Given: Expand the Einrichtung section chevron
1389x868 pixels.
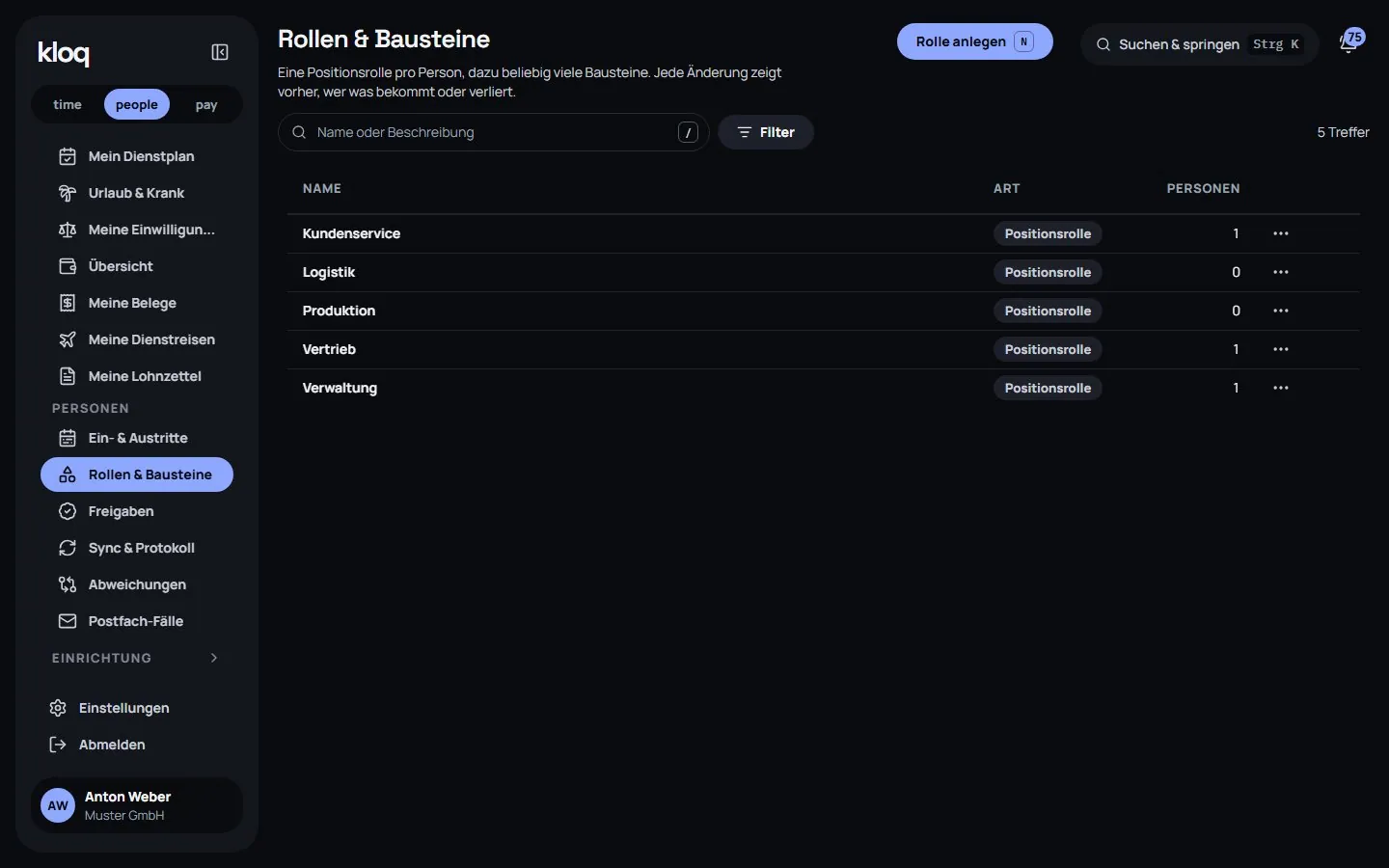Looking at the screenshot, I should (x=214, y=658).
